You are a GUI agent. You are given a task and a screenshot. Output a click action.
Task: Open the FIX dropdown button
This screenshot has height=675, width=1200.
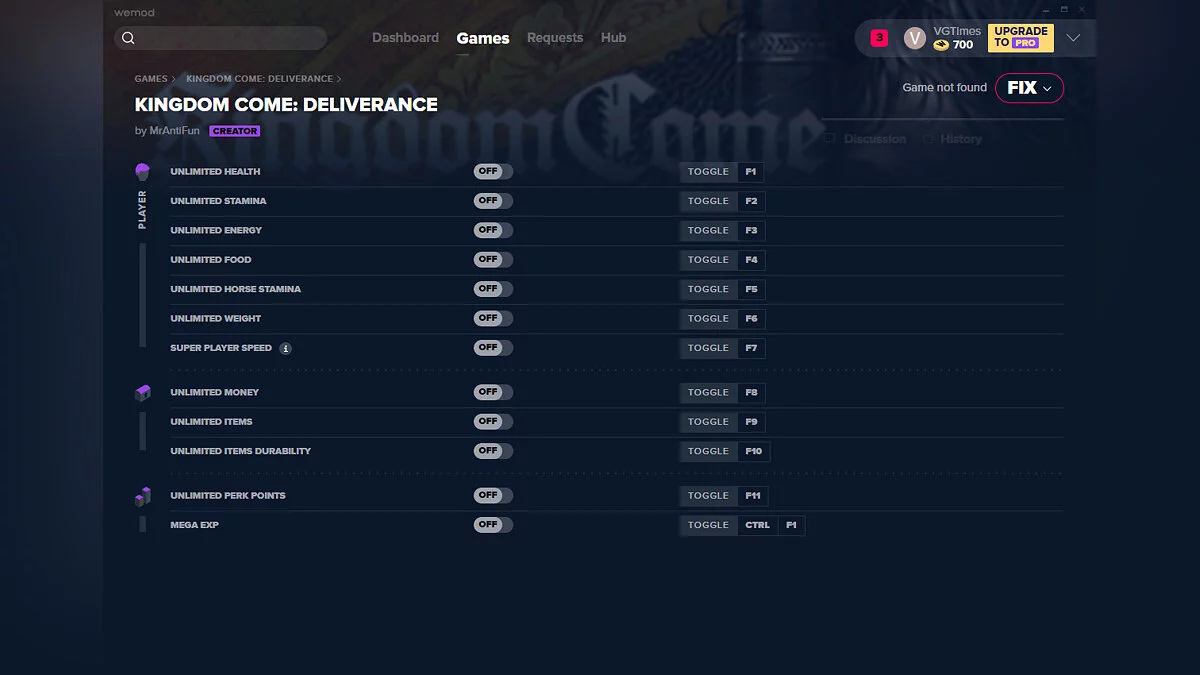pyautogui.click(x=1029, y=88)
